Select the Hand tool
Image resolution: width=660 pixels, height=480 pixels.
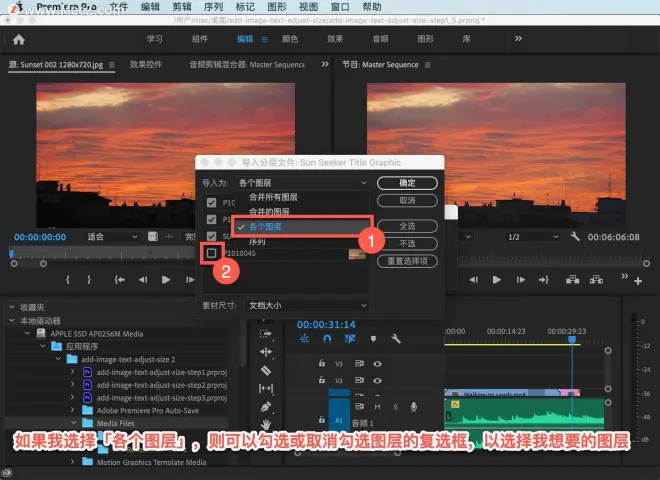(x=266, y=424)
